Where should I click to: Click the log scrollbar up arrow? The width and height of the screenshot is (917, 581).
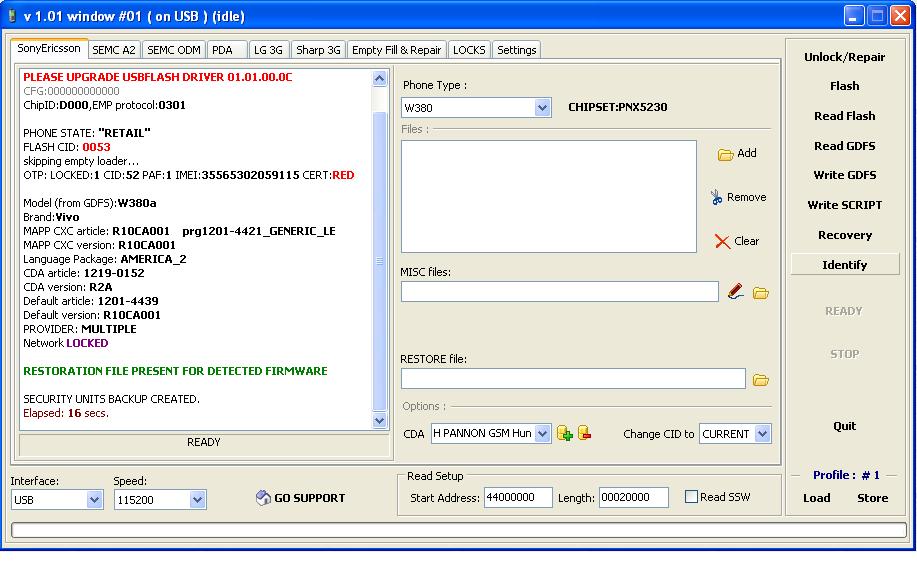(380, 78)
